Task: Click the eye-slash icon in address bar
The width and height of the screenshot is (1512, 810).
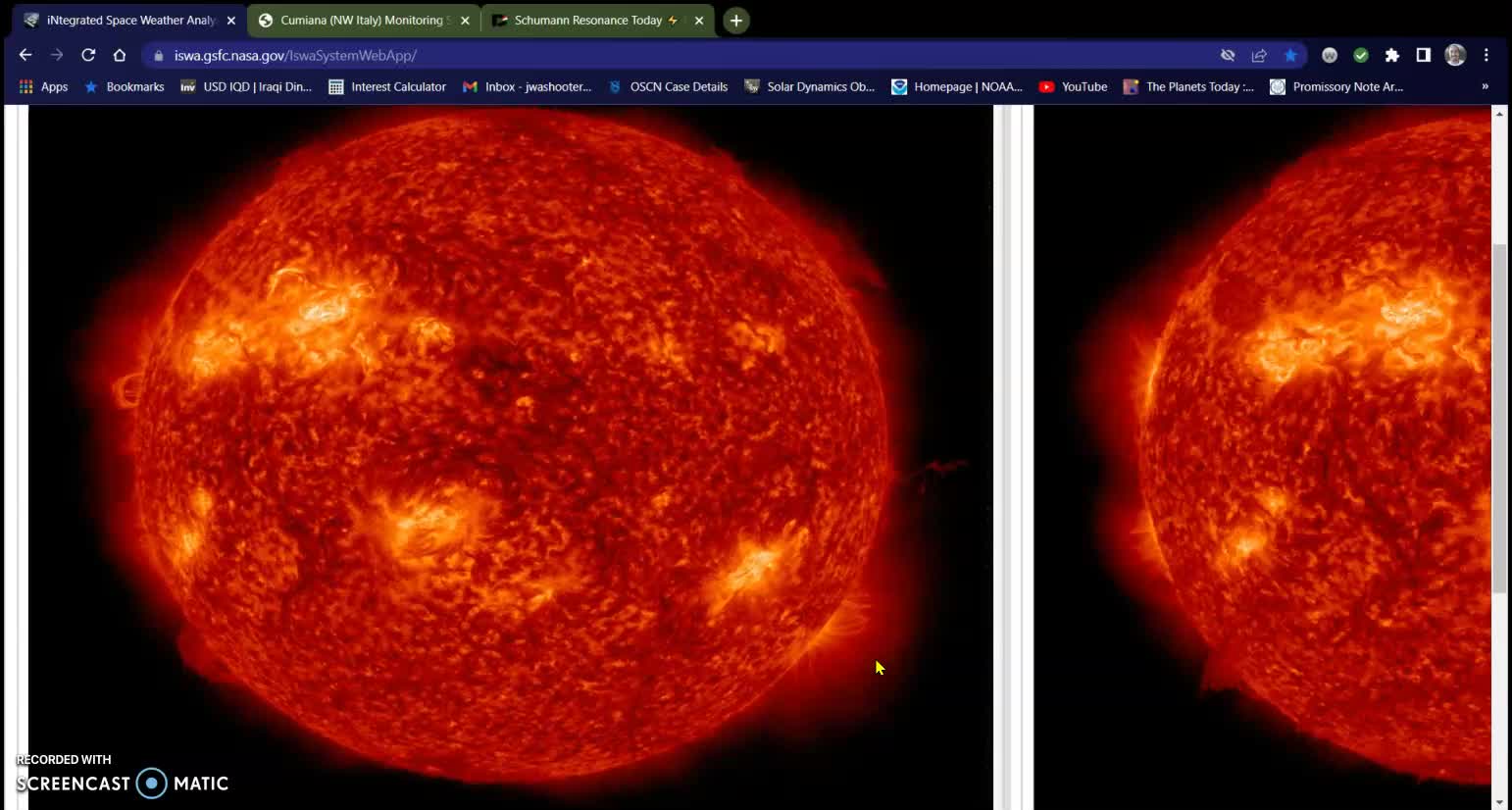Action: [x=1228, y=55]
